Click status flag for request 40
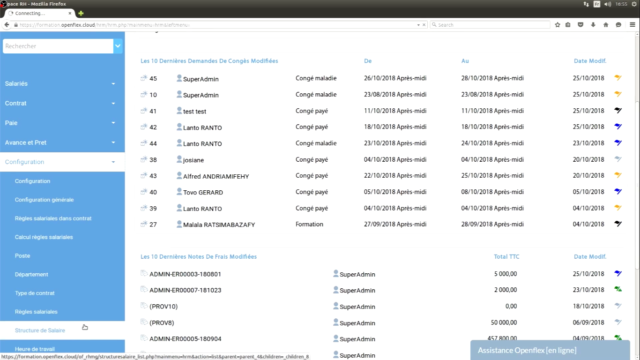 point(618,191)
